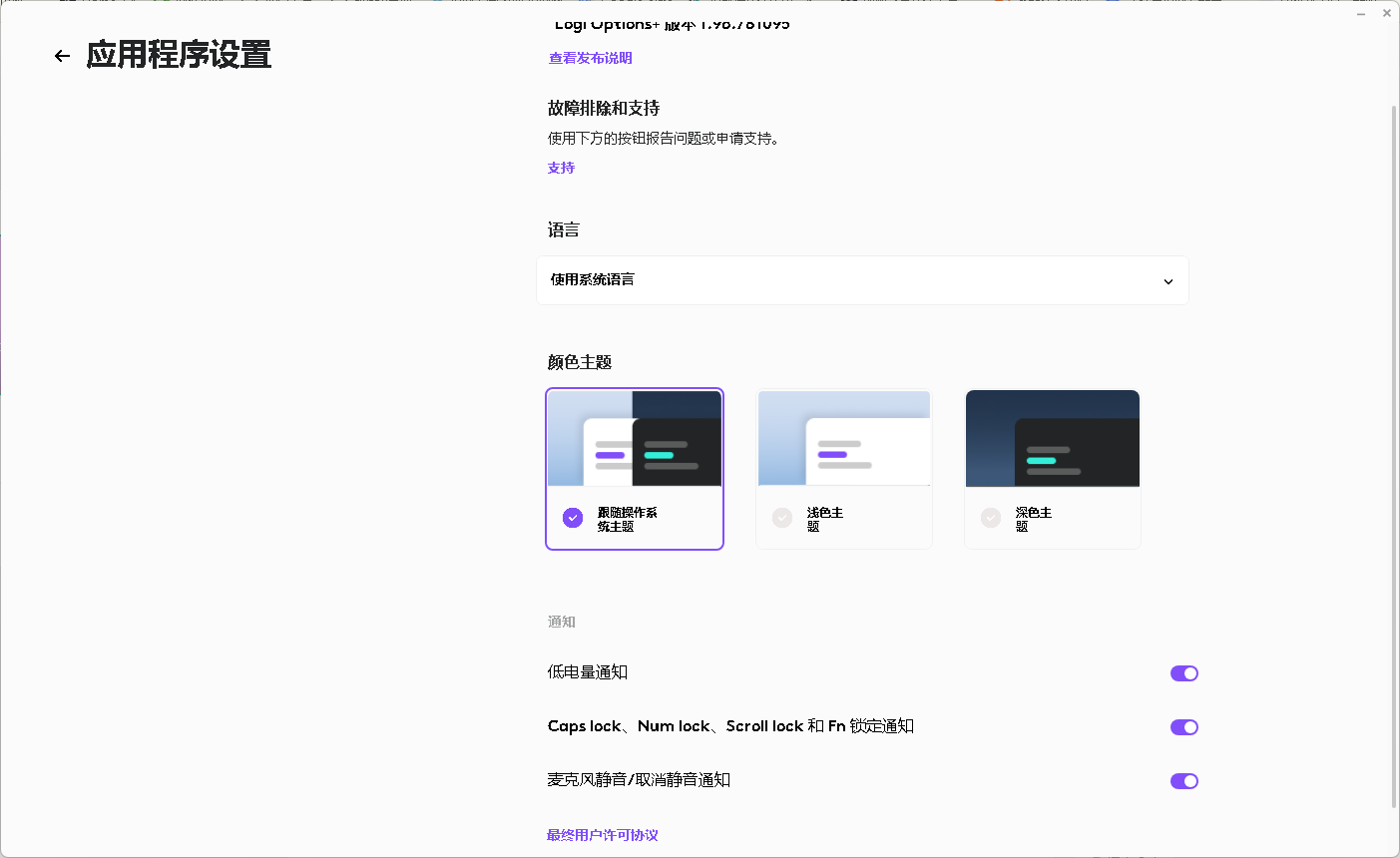This screenshot has width=1400, height=858.
Task: Disable 麦克风静音/取消静音通知
Action: pyautogui.click(x=1183, y=781)
